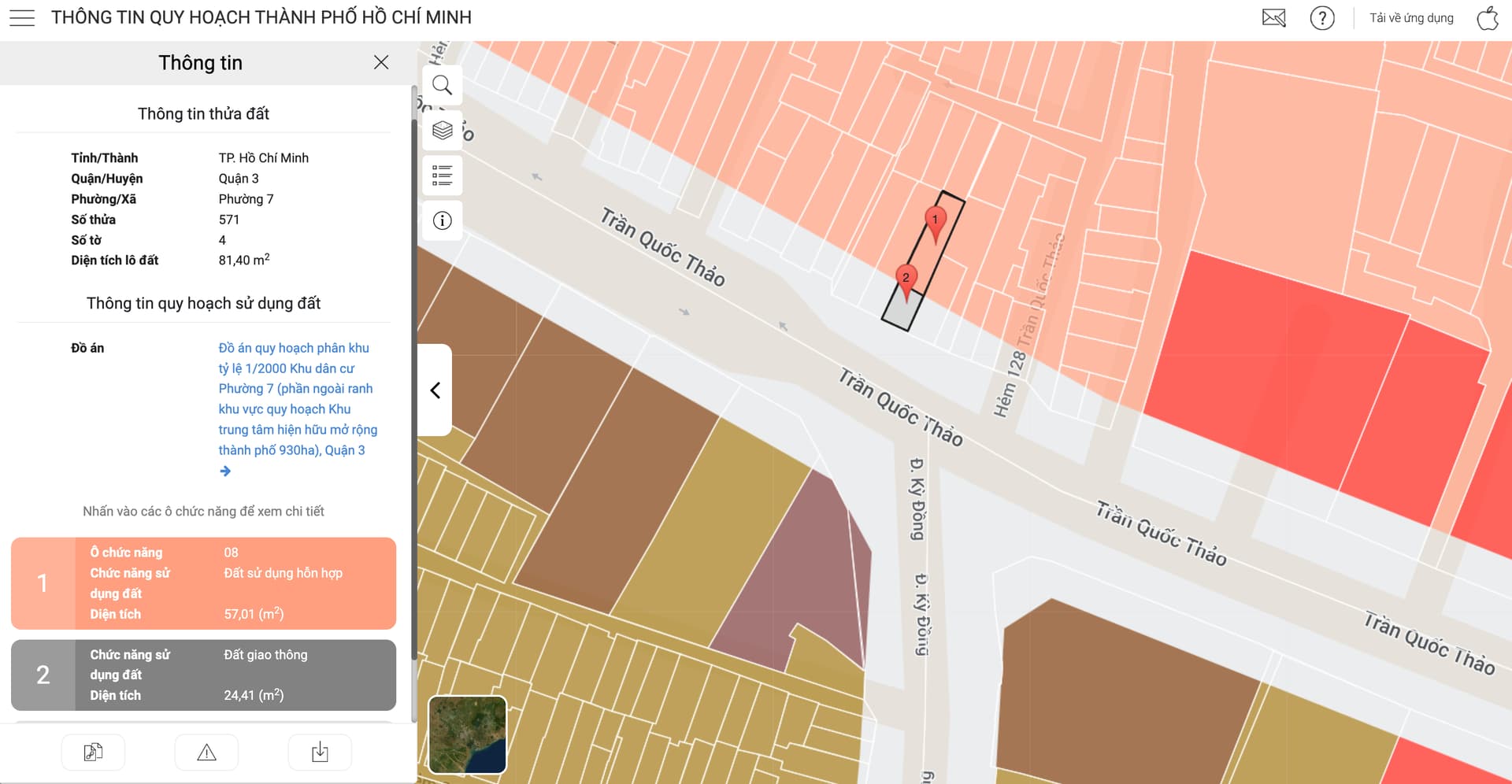
Task: Open the help question mark
Action: pyautogui.click(x=1321, y=18)
